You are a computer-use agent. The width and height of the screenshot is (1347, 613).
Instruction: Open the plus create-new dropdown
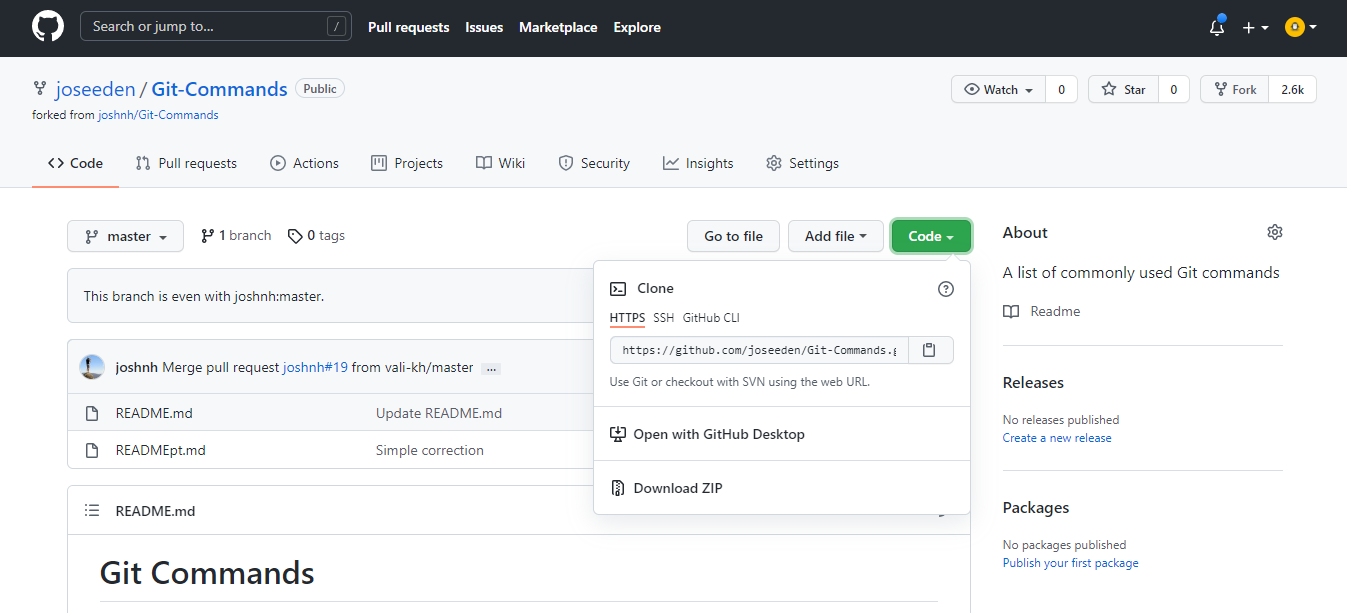pyautogui.click(x=1255, y=28)
